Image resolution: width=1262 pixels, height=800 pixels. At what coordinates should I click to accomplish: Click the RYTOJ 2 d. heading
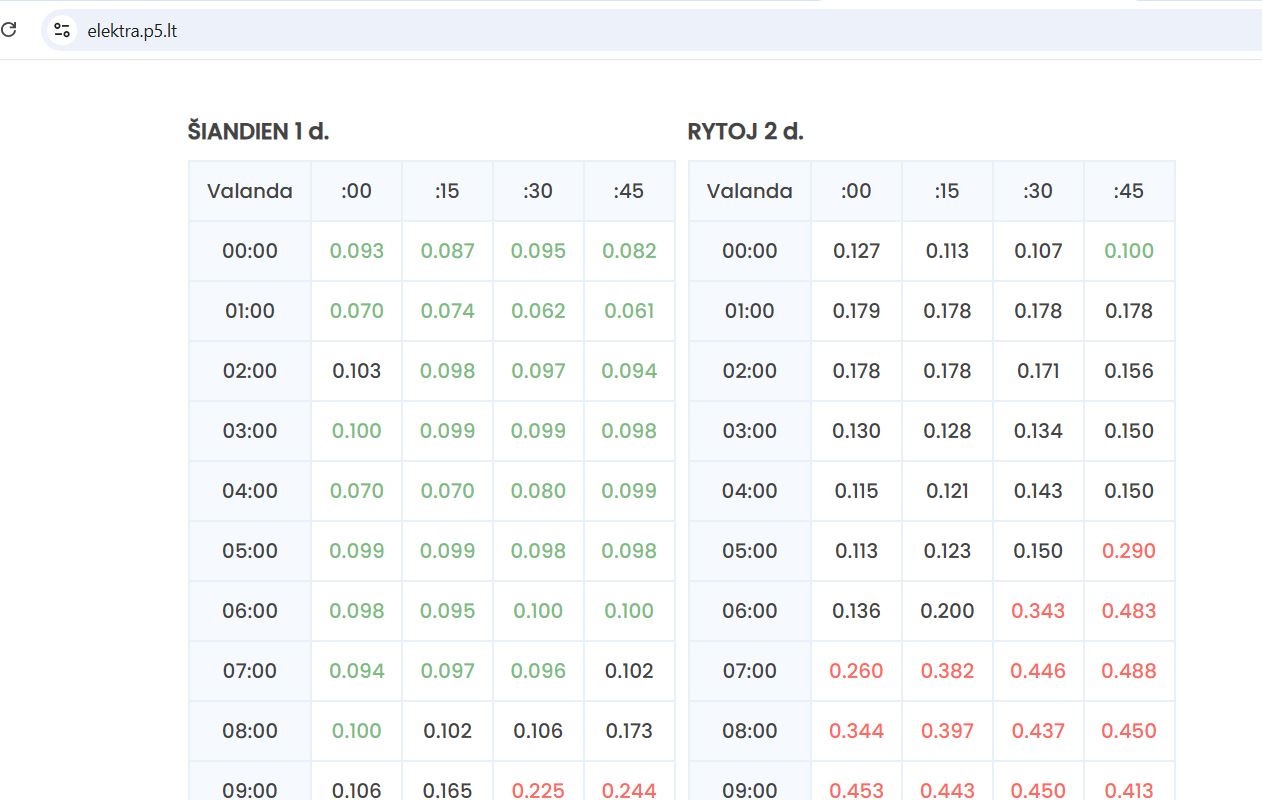coord(745,131)
